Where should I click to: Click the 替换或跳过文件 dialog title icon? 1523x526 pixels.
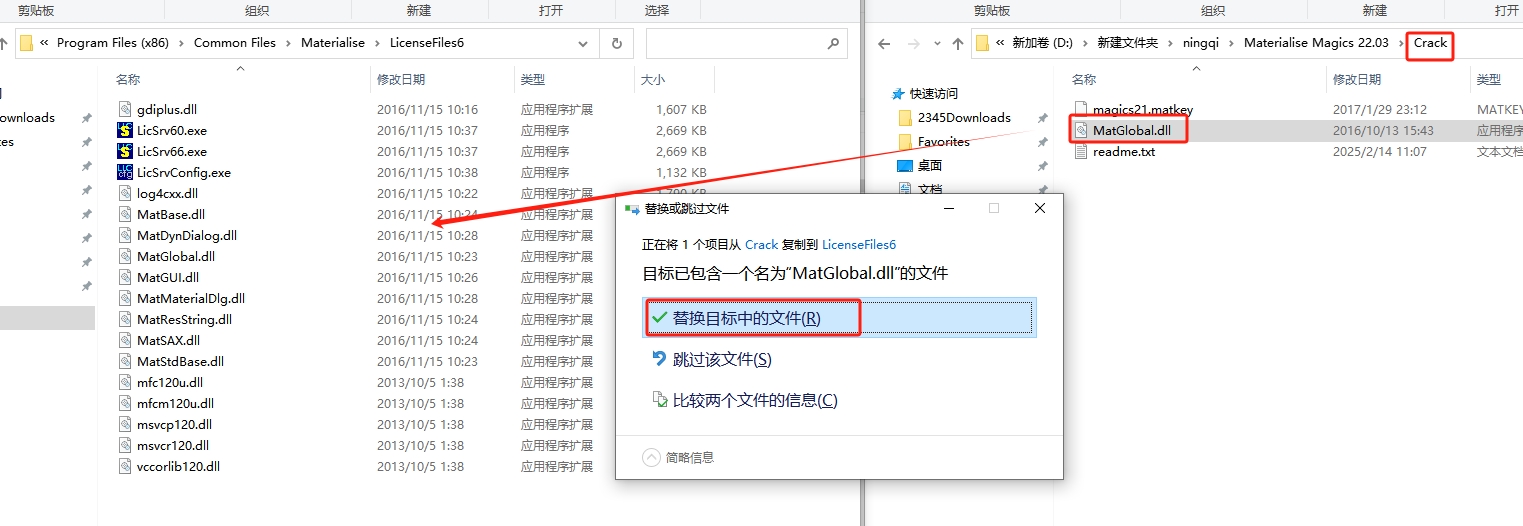click(x=631, y=208)
